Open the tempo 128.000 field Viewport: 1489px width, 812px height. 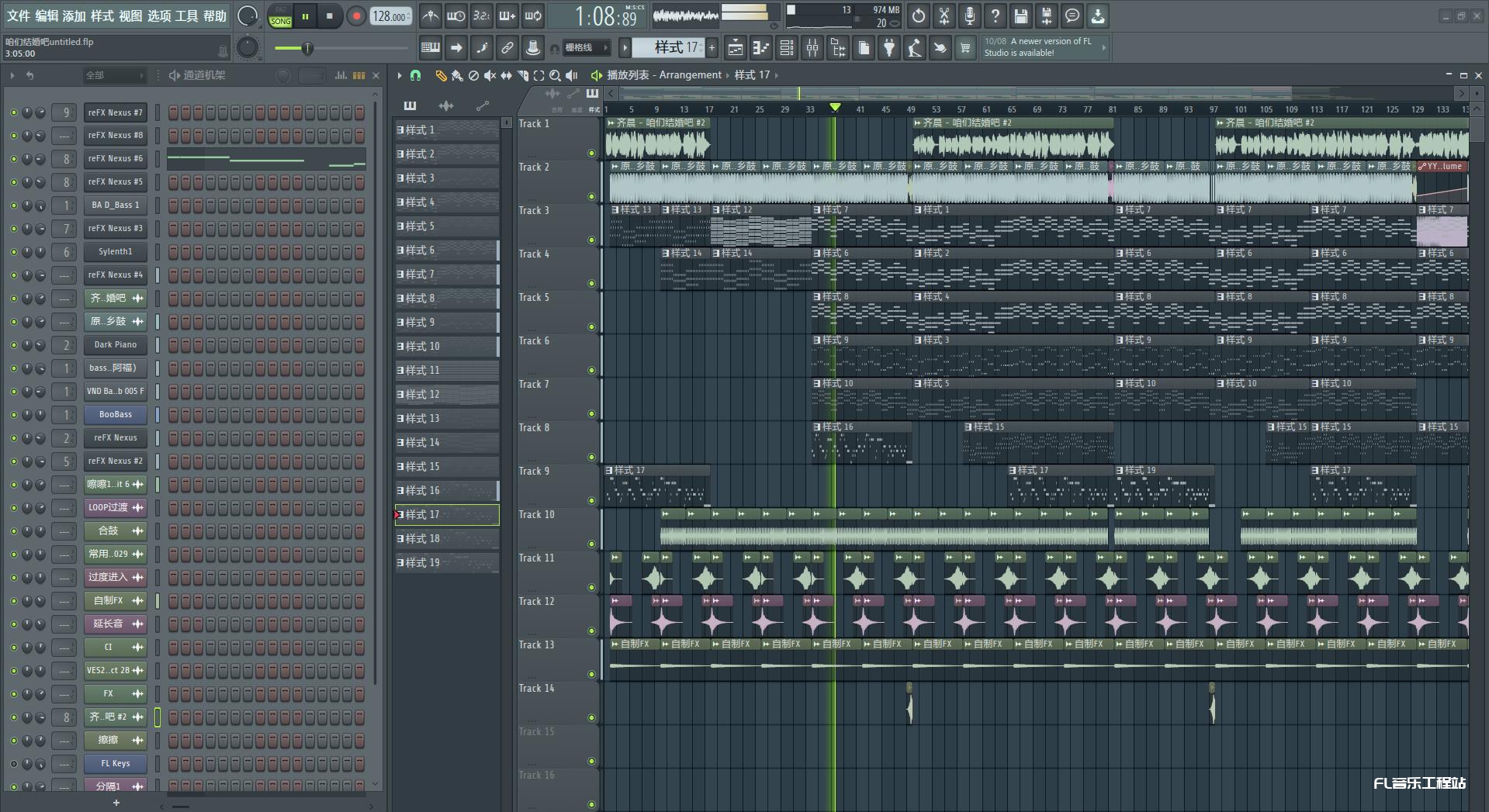391,16
